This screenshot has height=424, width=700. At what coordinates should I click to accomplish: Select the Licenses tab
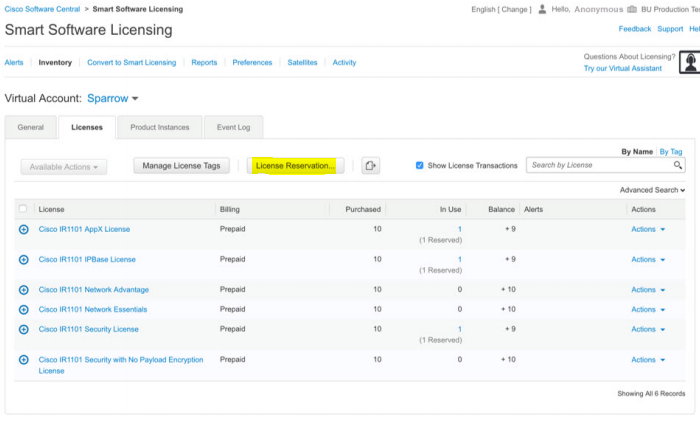click(87, 128)
